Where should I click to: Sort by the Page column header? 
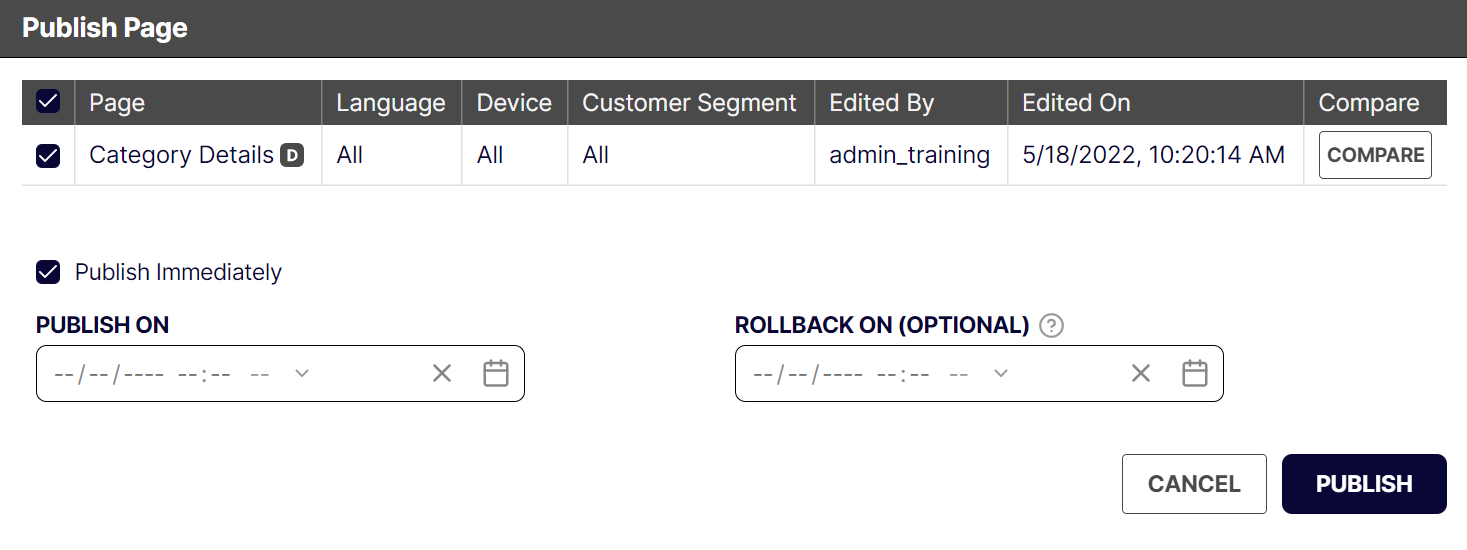[117, 102]
